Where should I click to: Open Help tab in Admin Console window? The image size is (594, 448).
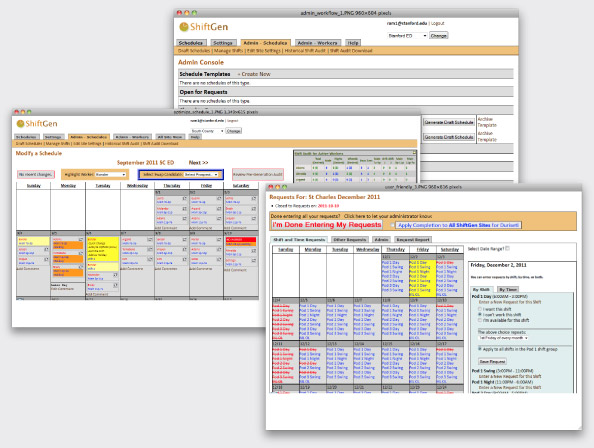[353, 43]
